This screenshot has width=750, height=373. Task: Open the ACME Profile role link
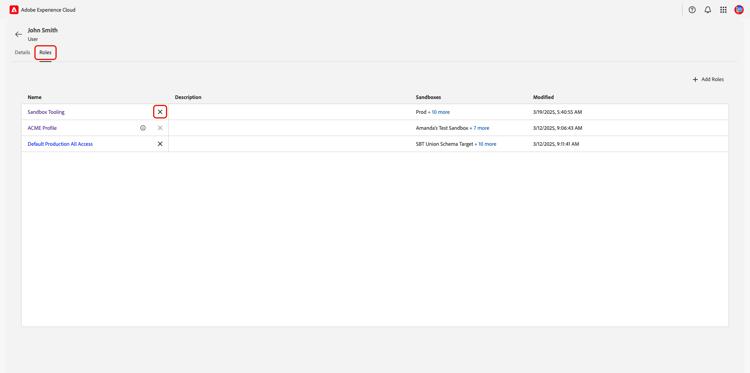coord(42,128)
